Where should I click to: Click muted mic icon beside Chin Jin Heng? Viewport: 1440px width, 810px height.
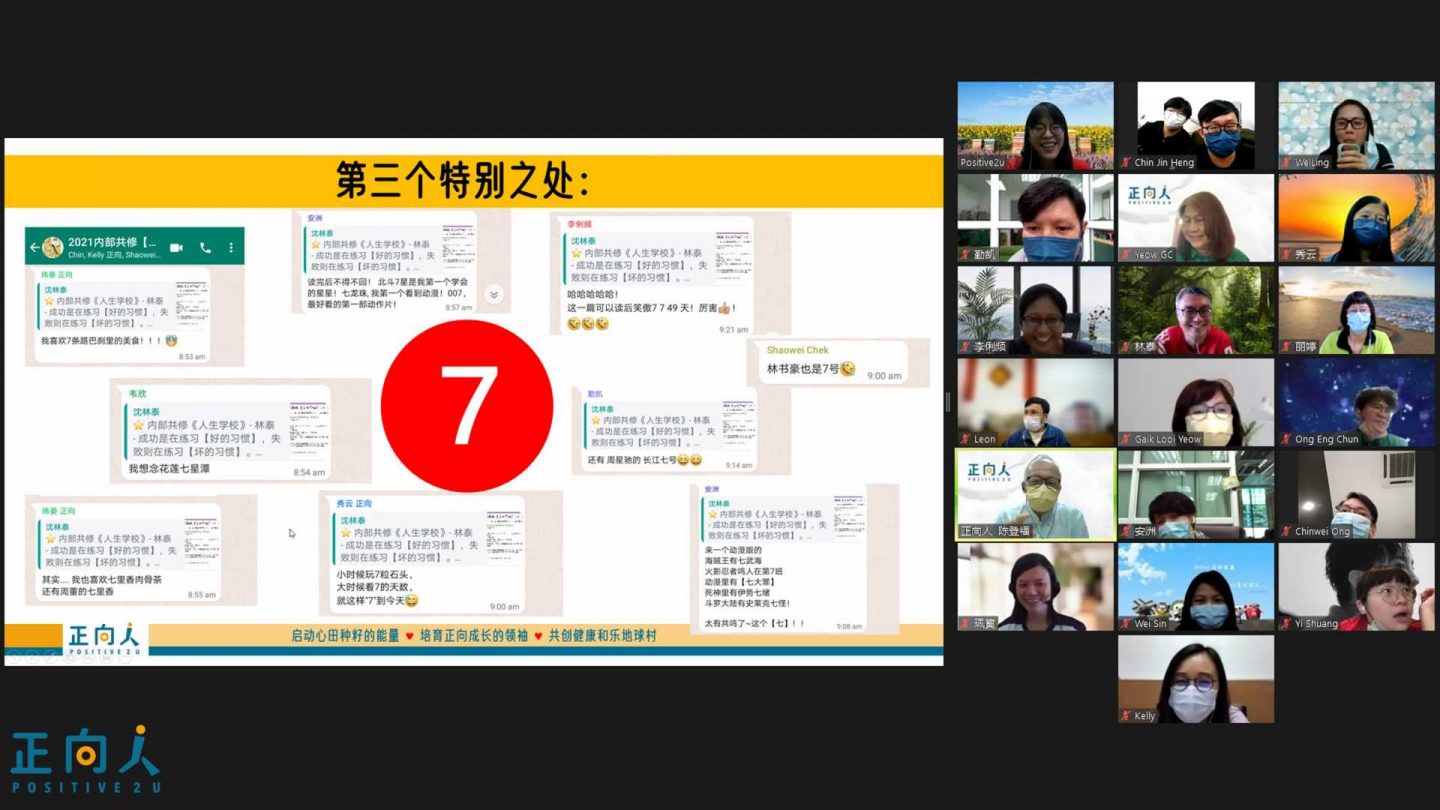click(x=1126, y=162)
